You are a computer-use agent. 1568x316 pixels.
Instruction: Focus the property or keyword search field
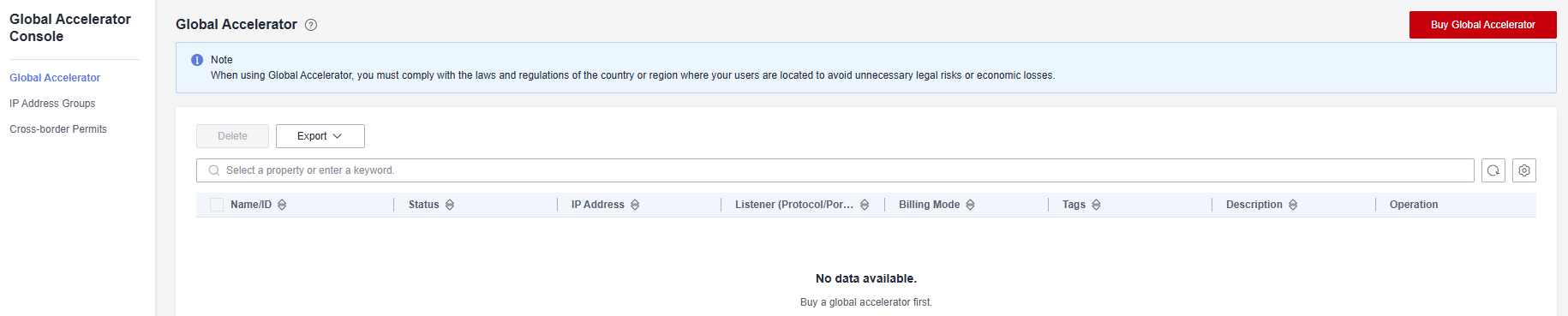(835, 170)
